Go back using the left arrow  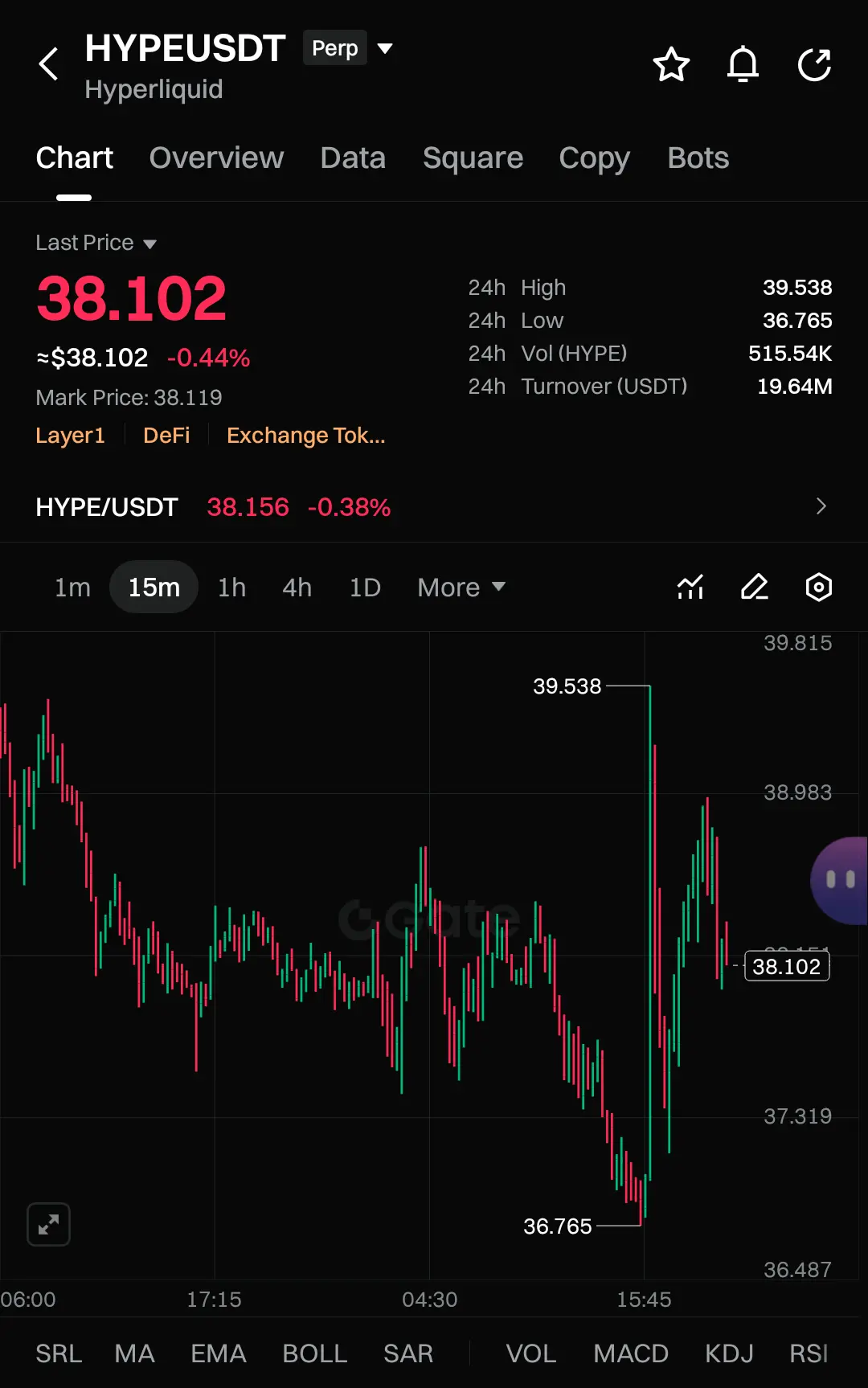point(49,64)
